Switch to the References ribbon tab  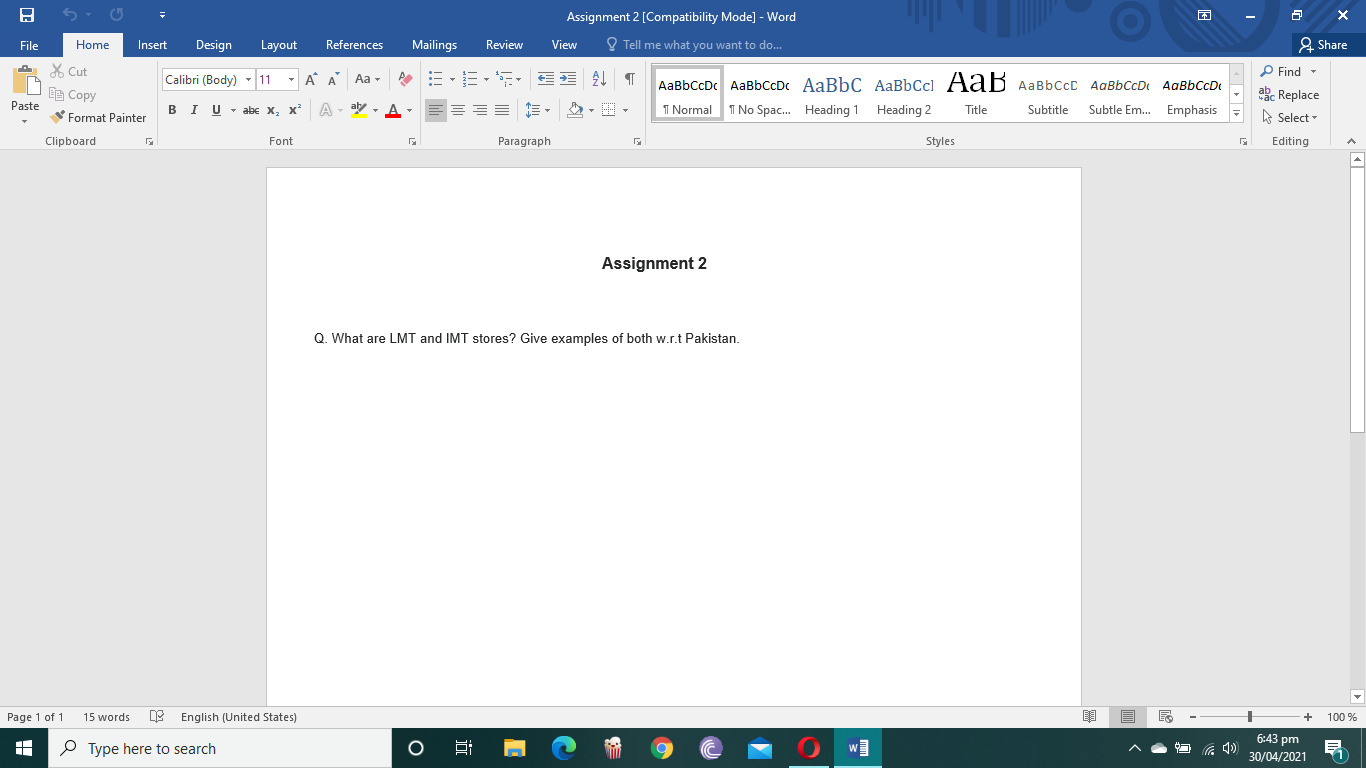pyautogui.click(x=354, y=45)
